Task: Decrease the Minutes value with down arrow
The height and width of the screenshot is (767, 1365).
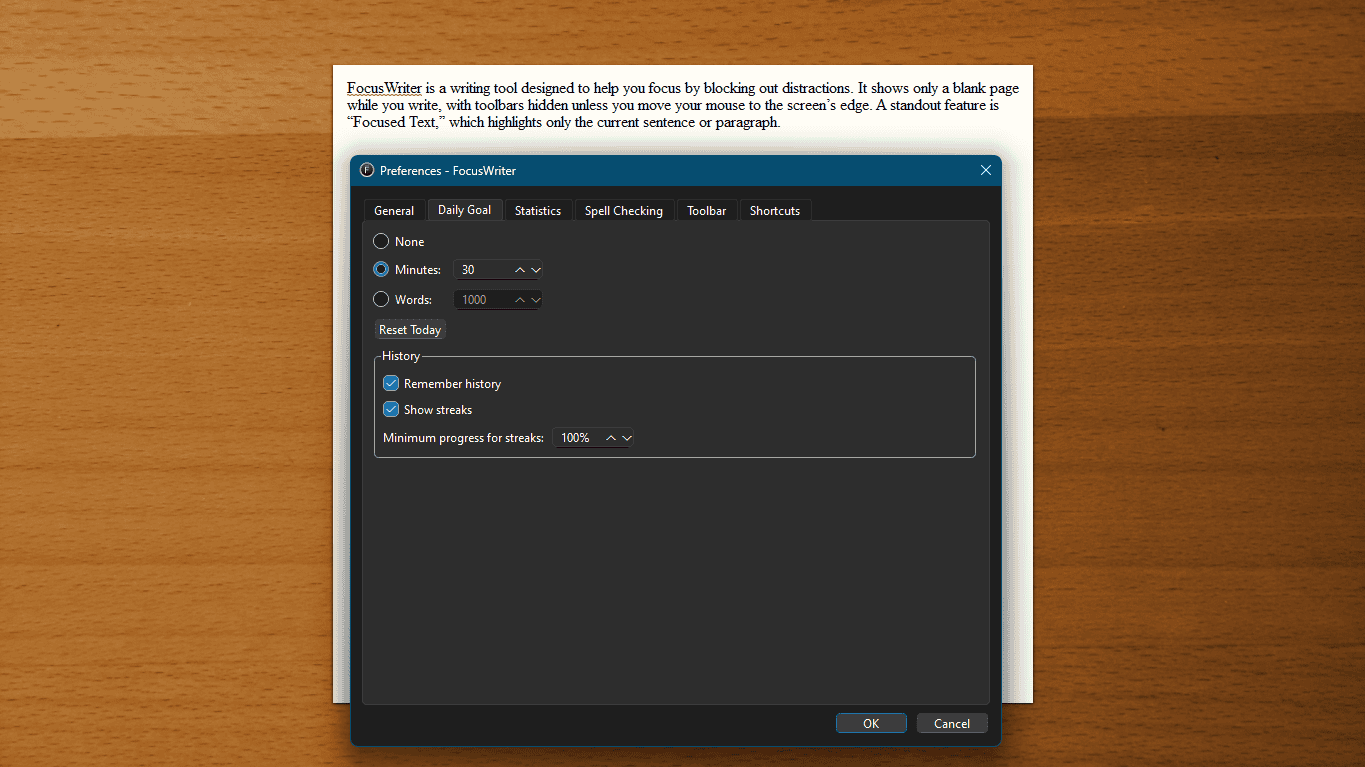Action: [536, 270]
